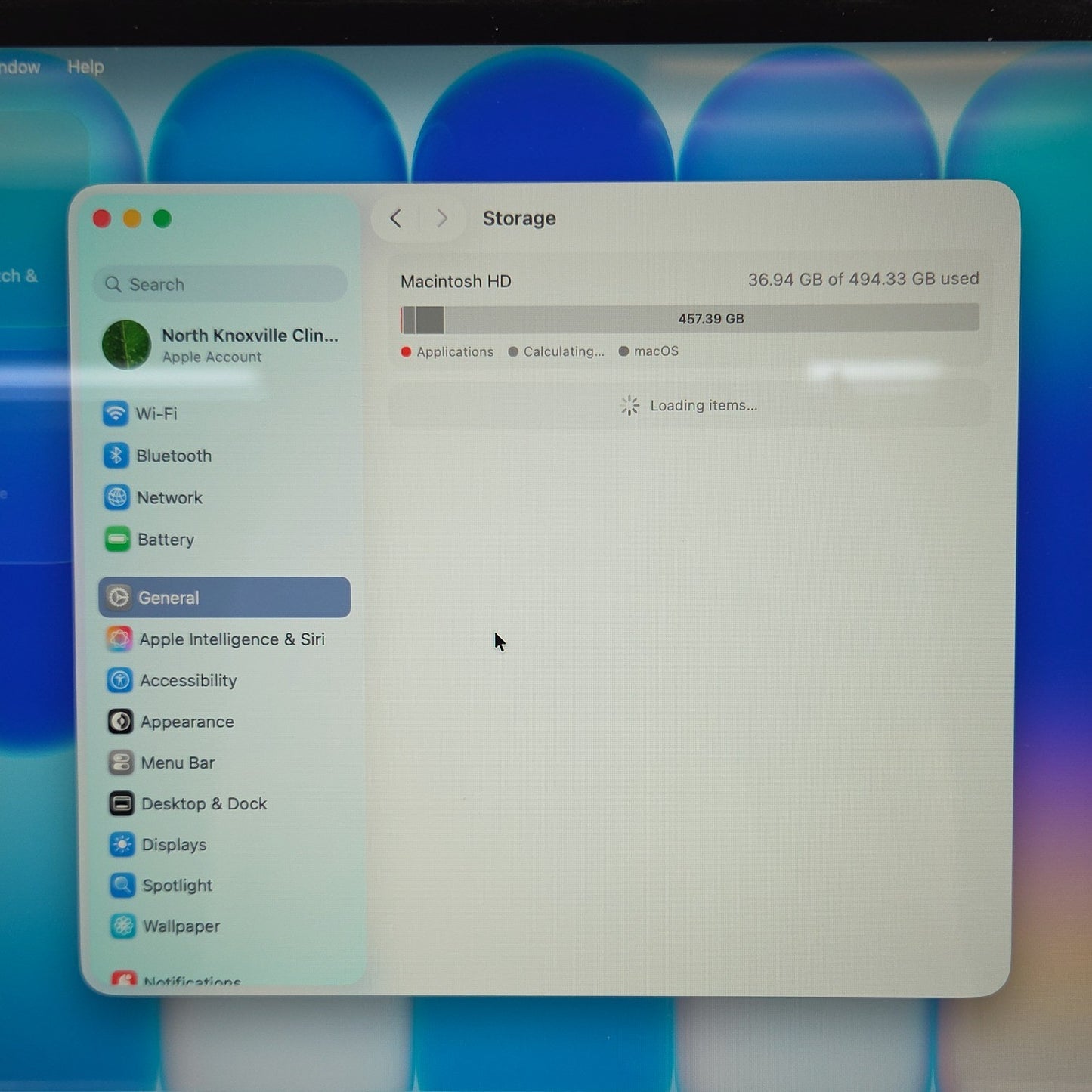
Task: Click the 'Loading items...' text
Action: coord(704,406)
